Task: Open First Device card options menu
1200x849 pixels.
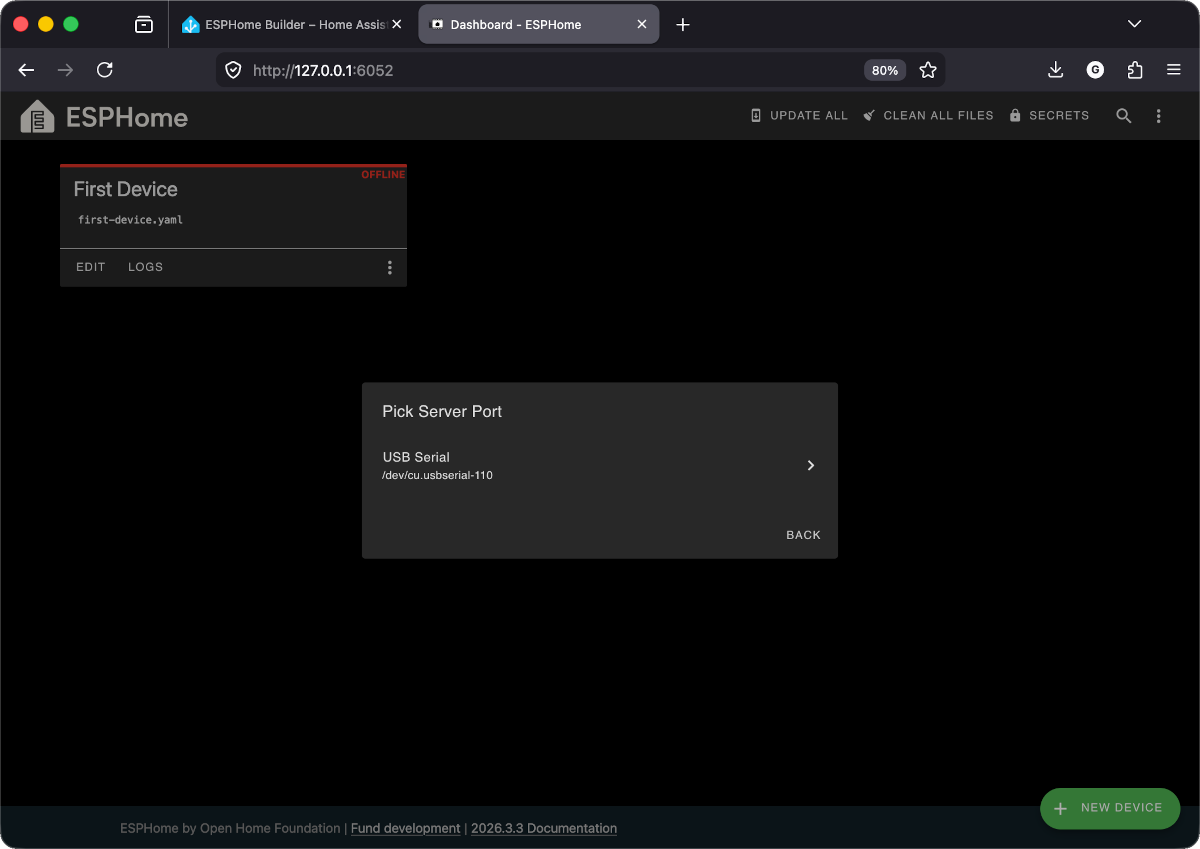Action: tap(390, 268)
